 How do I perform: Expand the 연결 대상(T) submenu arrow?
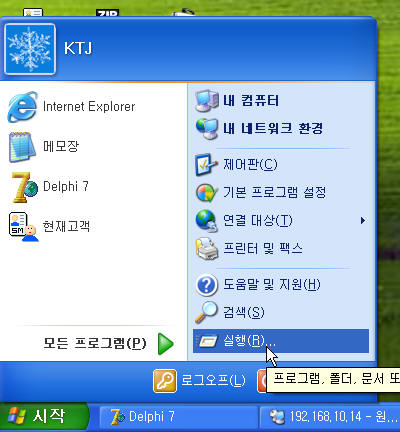pyautogui.click(x=363, y=221)
